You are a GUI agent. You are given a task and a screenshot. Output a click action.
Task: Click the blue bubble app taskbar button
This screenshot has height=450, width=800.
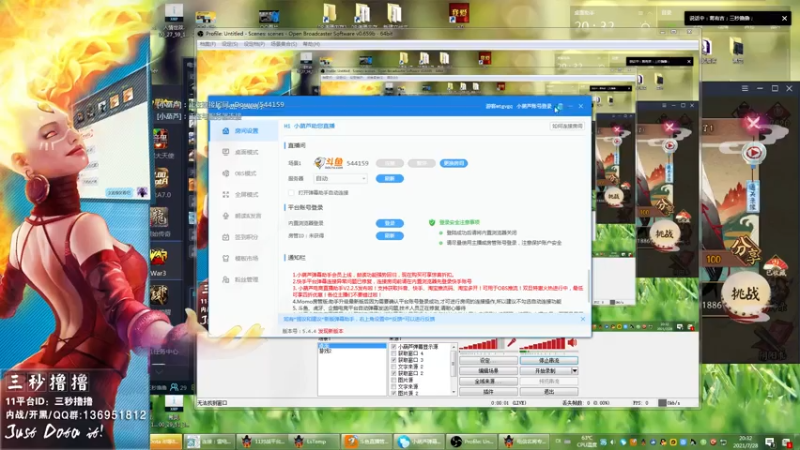coord(419,441)
